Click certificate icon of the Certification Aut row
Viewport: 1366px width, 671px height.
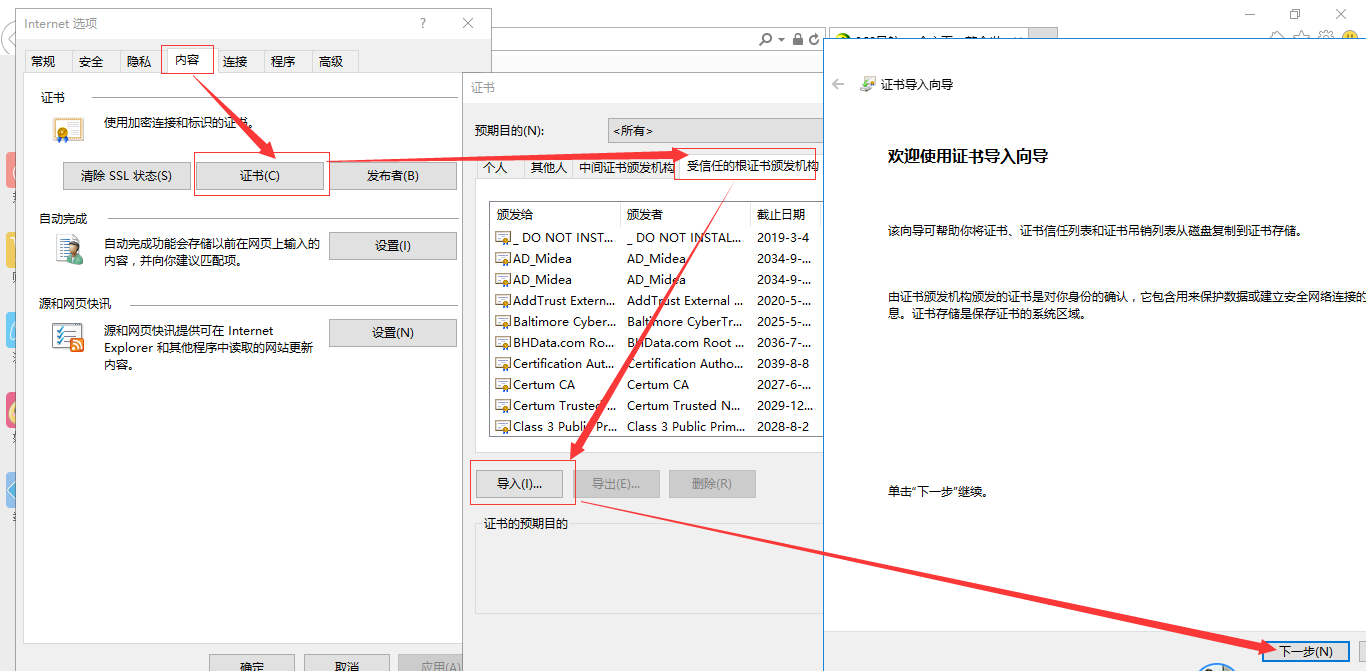click(x=503, y=364)
